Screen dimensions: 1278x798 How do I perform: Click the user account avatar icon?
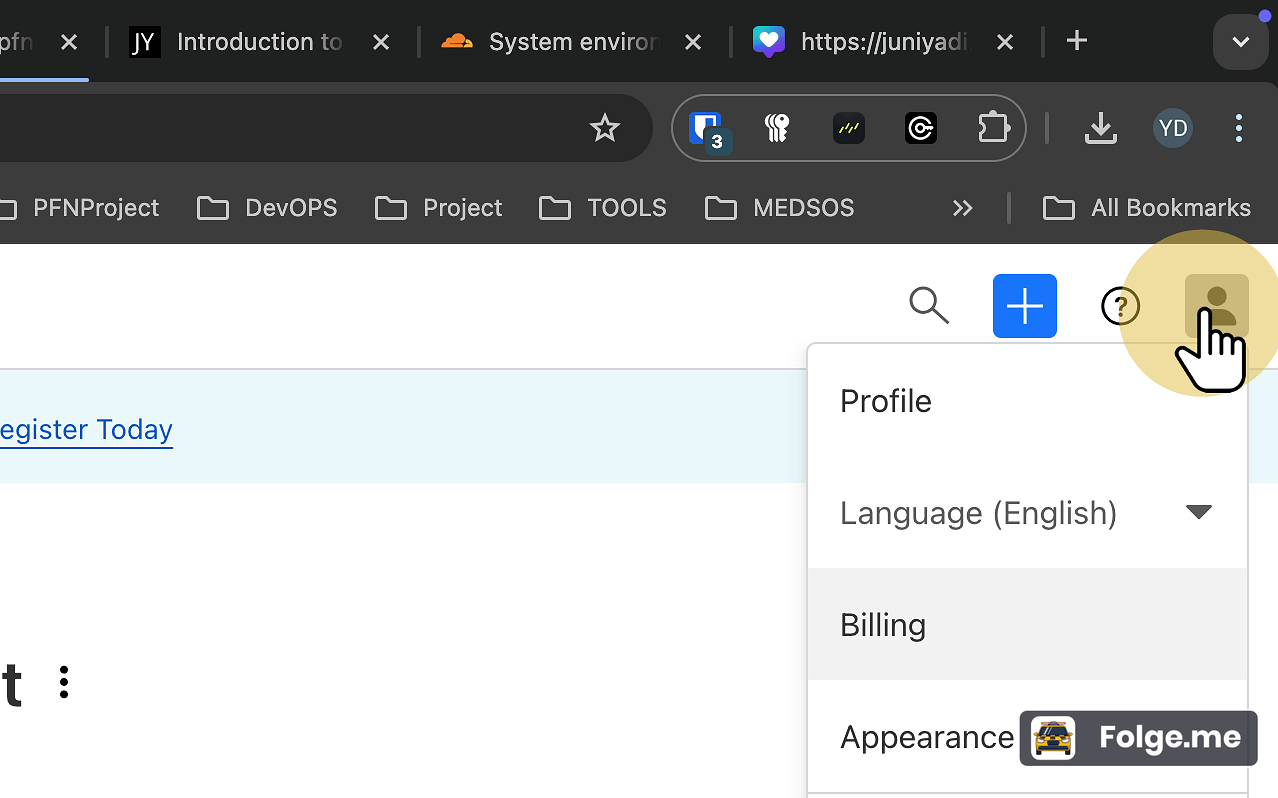click(x=1216, y=306)
